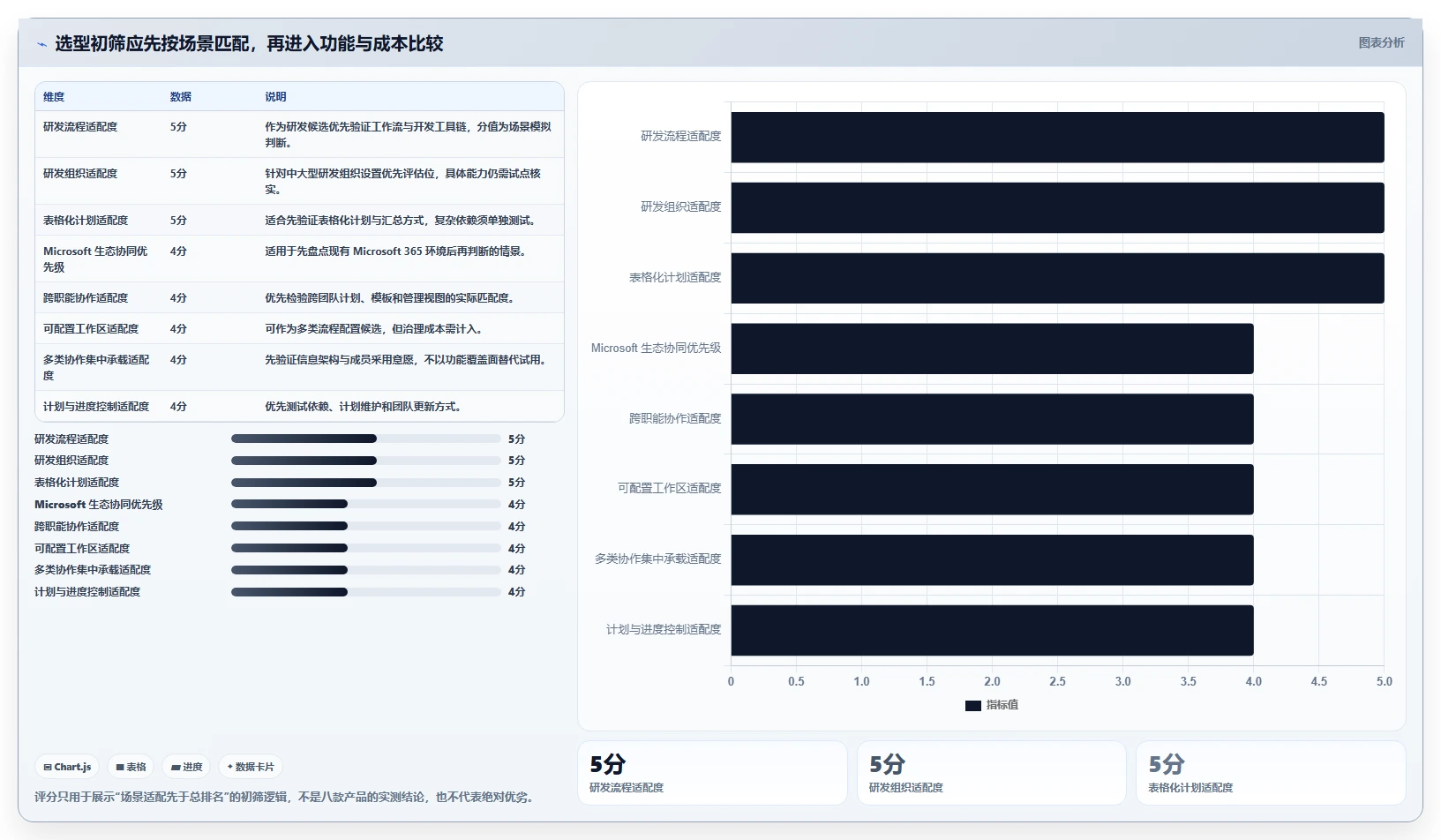
Task: Click the 5.0 tick on the chart x-axis
Action: click(x=1384, y=681)
